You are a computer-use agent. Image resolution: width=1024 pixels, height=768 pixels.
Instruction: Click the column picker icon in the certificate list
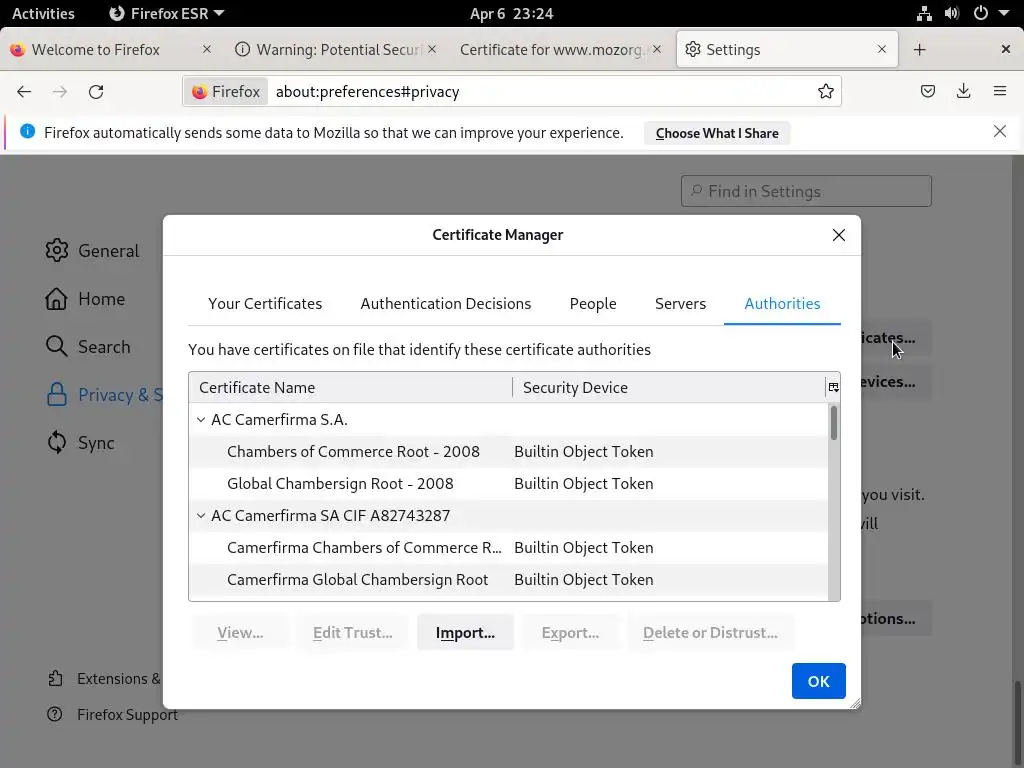click(x=833, y=387)
